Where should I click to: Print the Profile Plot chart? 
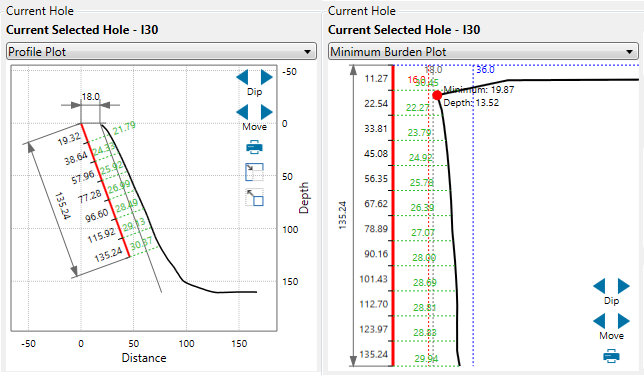[x=254, y=147]
